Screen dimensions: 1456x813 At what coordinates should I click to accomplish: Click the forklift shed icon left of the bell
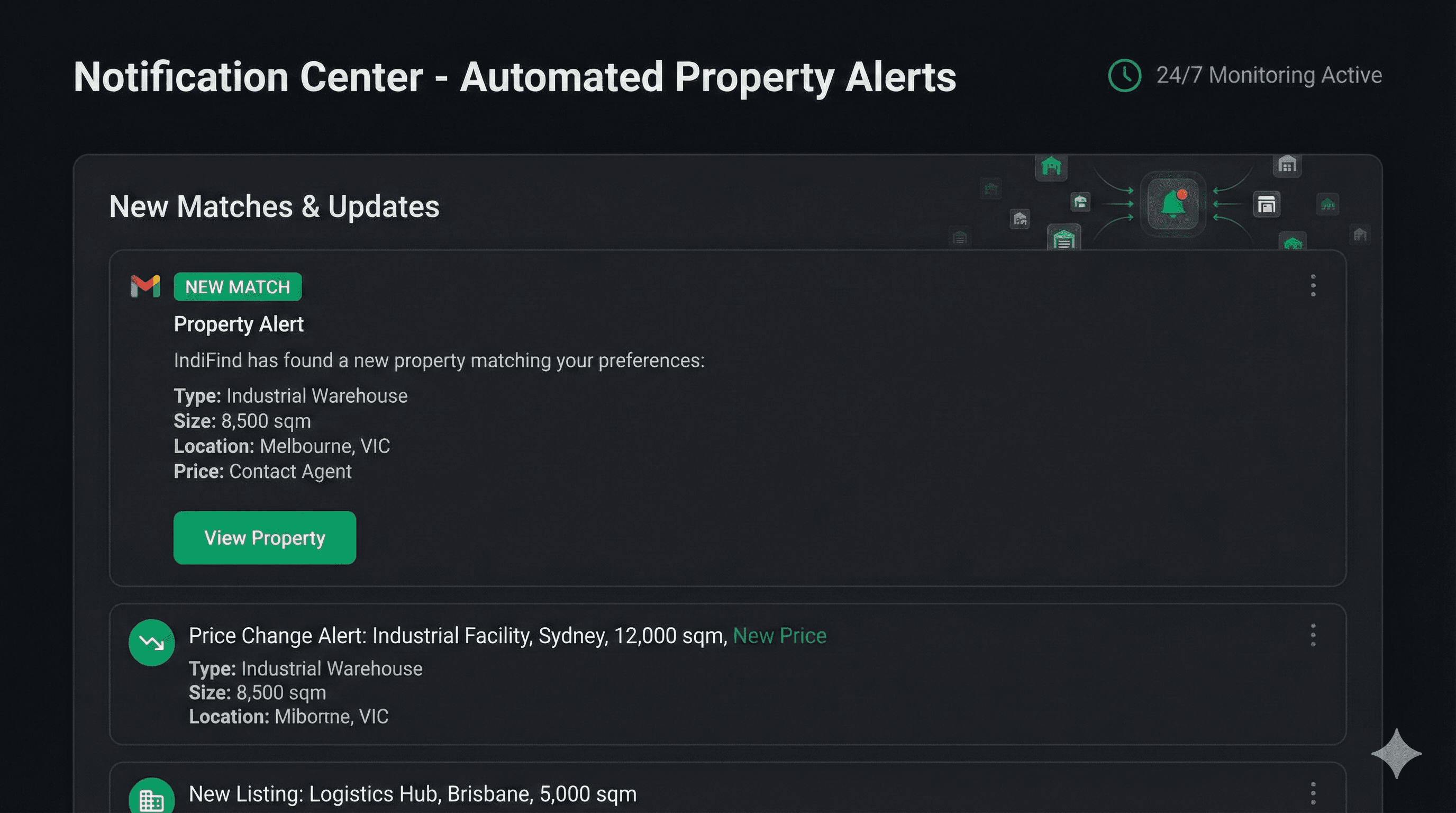click(1081, 202)
